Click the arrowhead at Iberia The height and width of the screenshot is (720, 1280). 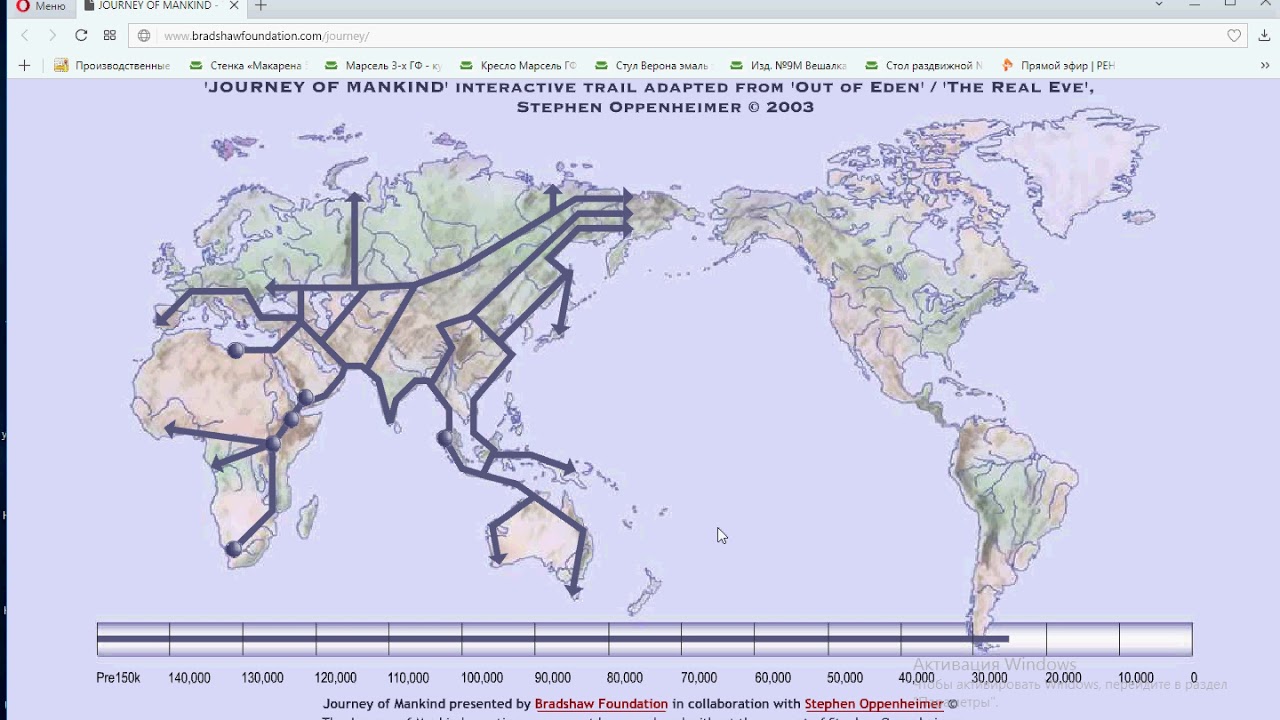[x=160, y=319]
